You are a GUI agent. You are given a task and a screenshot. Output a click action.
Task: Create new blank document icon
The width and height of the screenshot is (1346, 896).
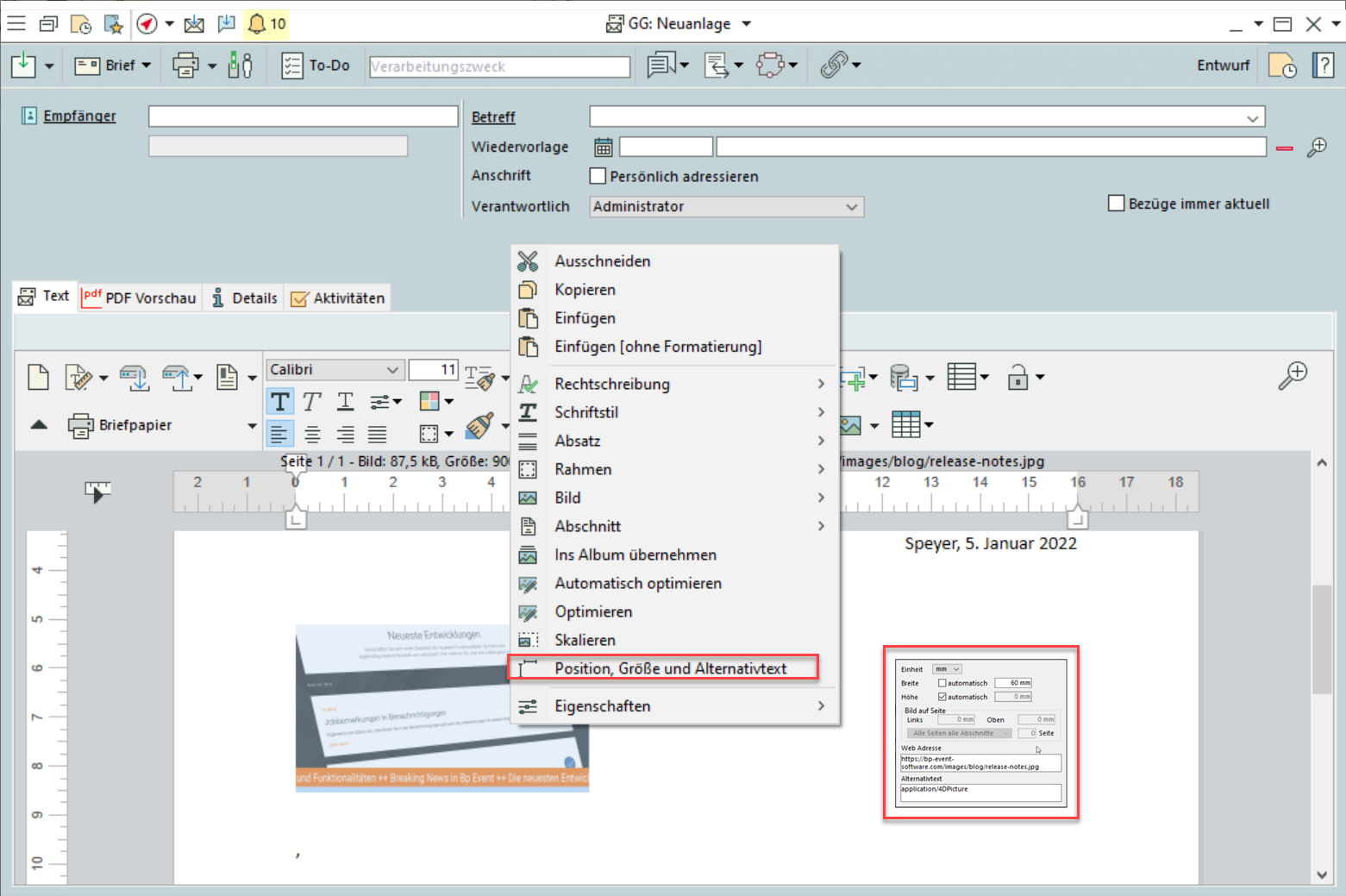(x=39, y=378)
